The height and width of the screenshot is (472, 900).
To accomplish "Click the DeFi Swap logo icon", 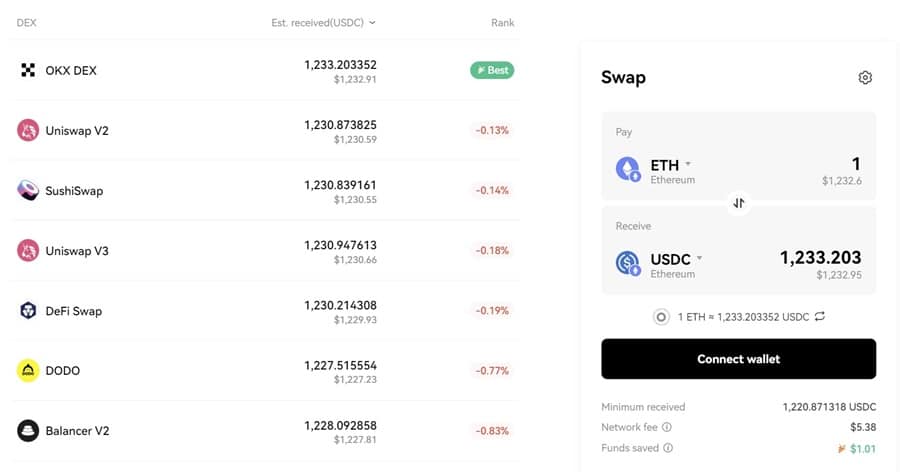I will [x=28, y=311].
